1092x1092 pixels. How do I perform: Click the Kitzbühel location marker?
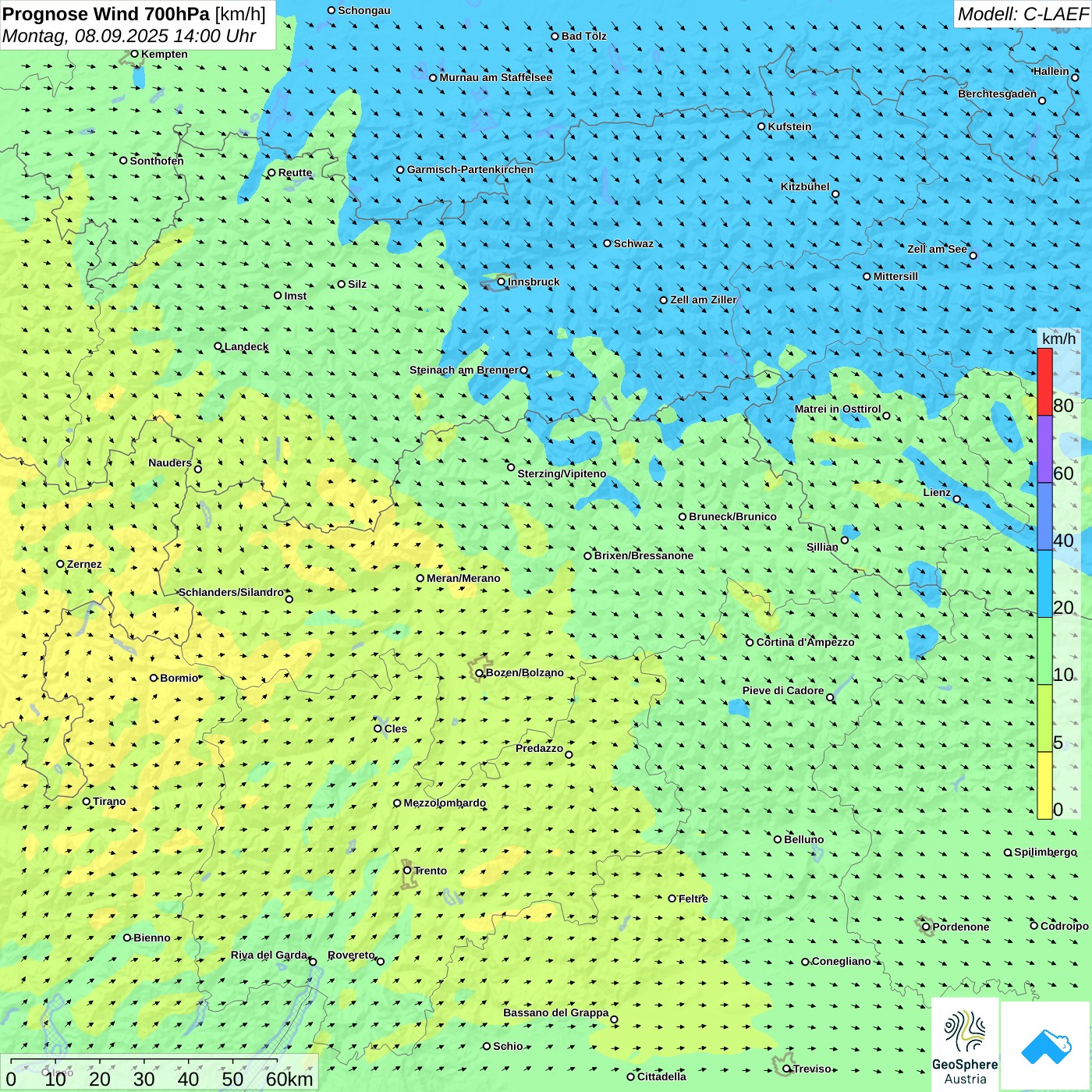[835, 194]
